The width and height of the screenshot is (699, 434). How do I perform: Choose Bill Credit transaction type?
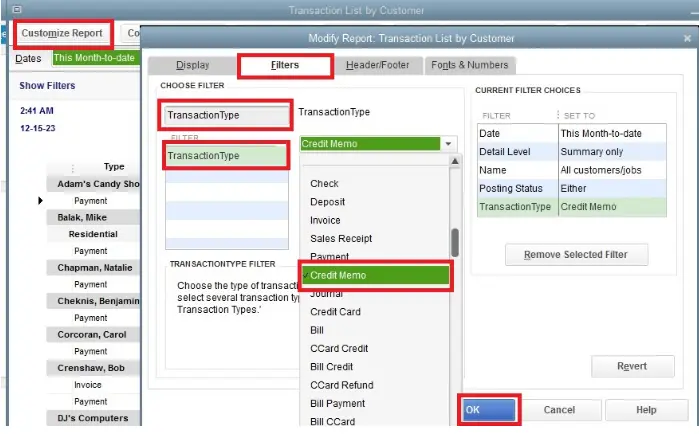click(x=331, y=367)
